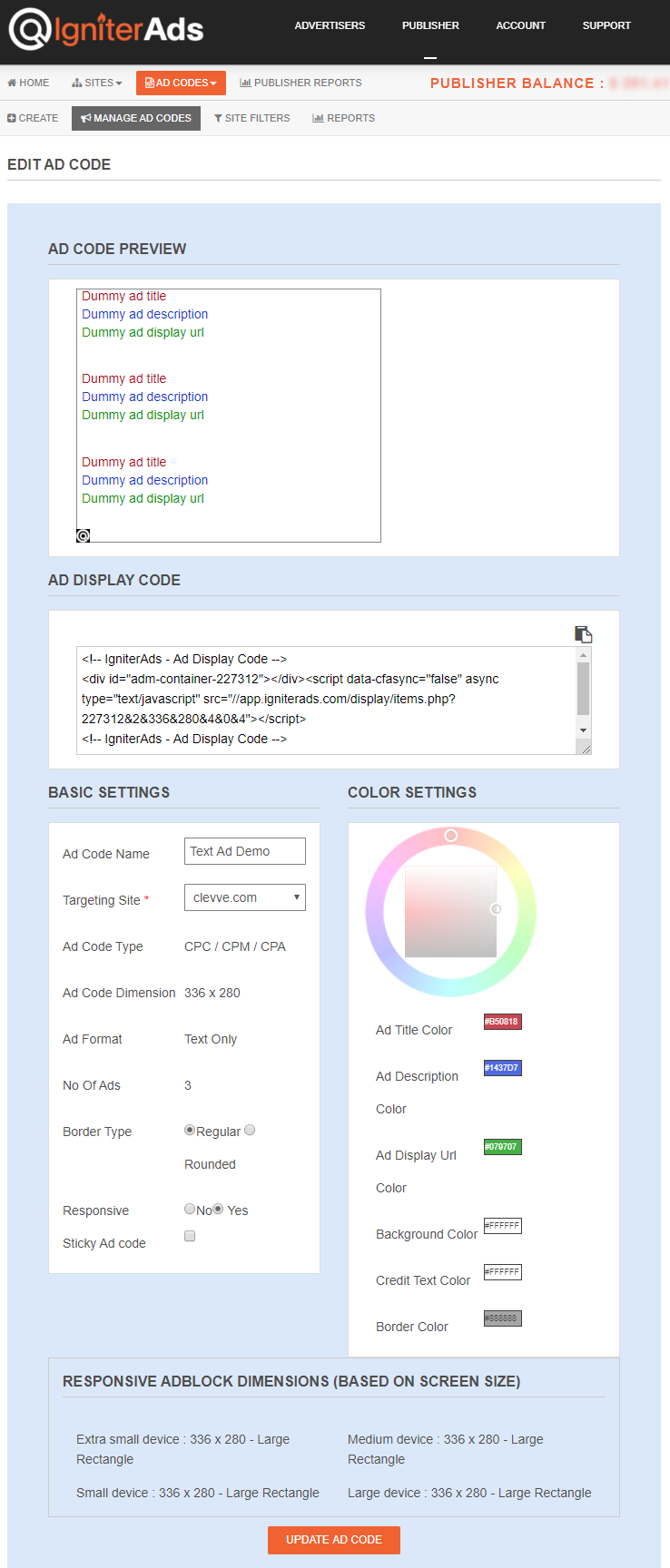The height and width of the screenshot is (1568, 670).
Task: Click the 'Text Only' ad format value
Action: click(211, 1039)
